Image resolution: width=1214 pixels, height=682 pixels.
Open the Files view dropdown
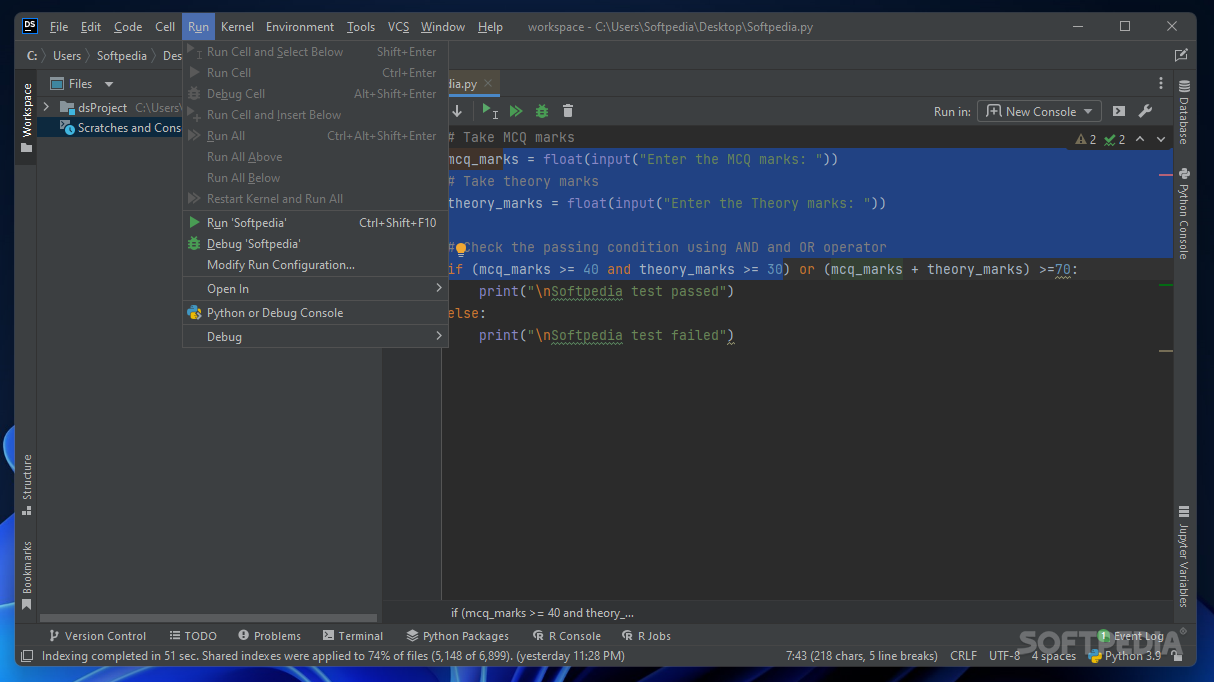coord(109,84)
